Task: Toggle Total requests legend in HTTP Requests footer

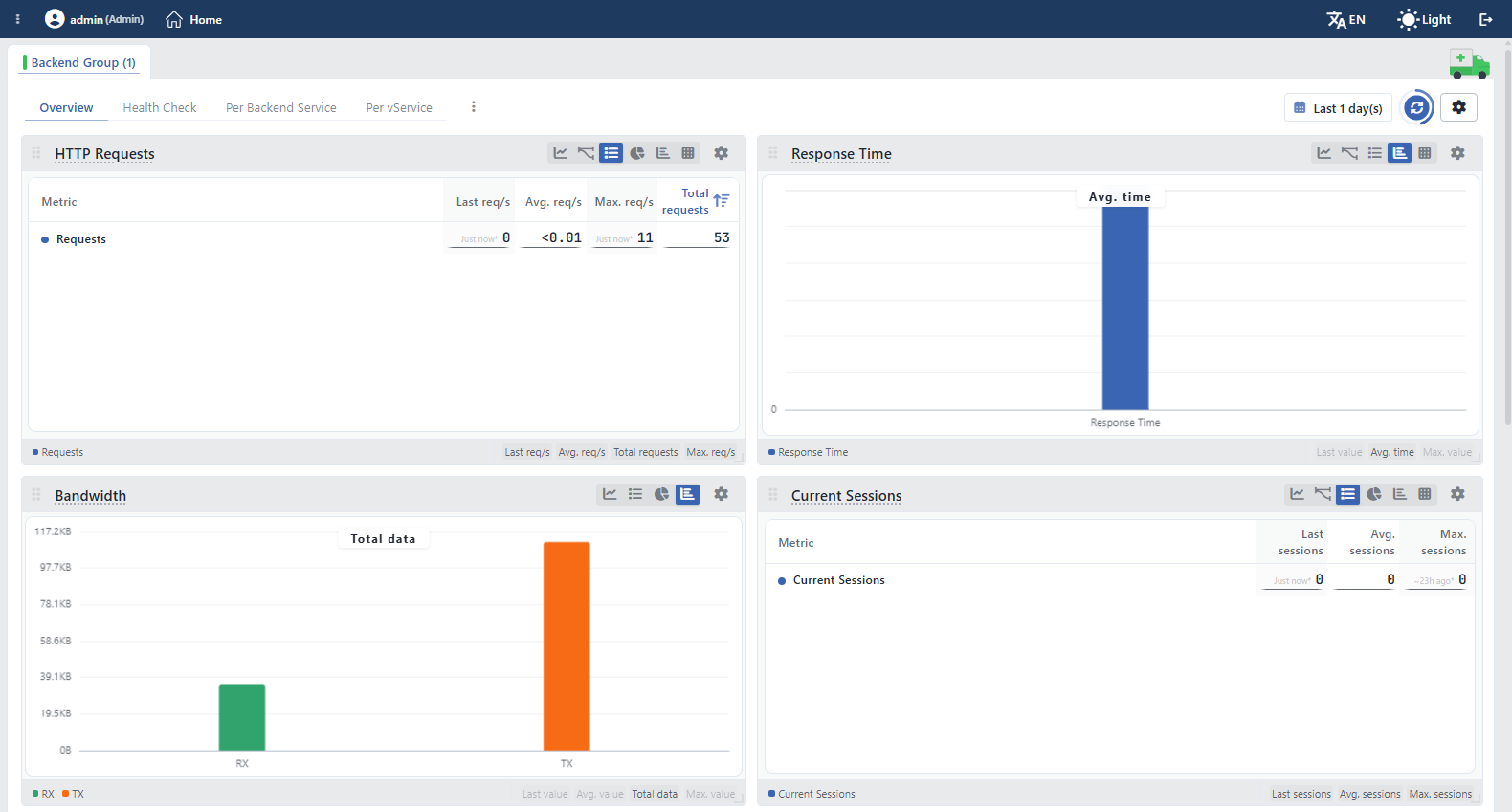Action: pyautogui.click(x=646, y=452)
